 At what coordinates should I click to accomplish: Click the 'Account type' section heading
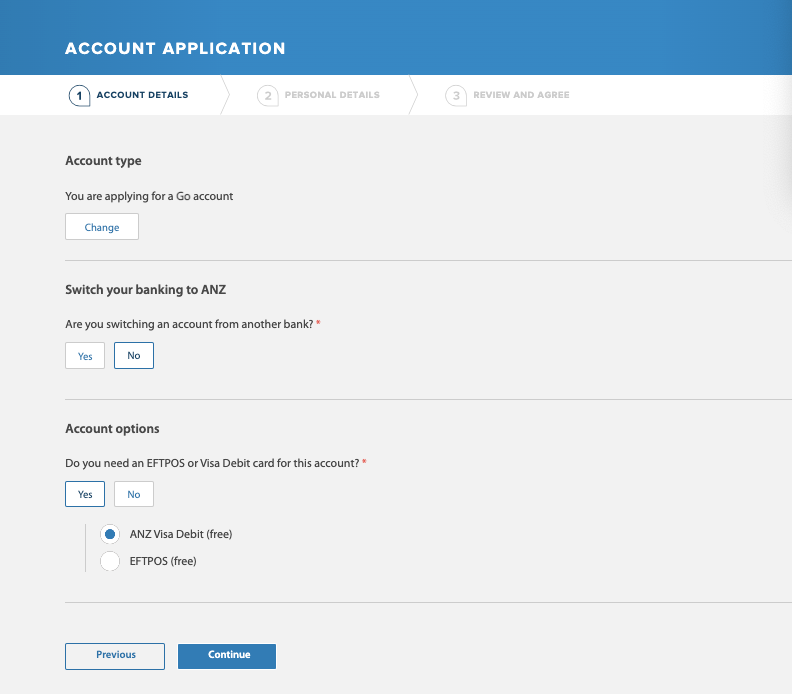(104, 161)
